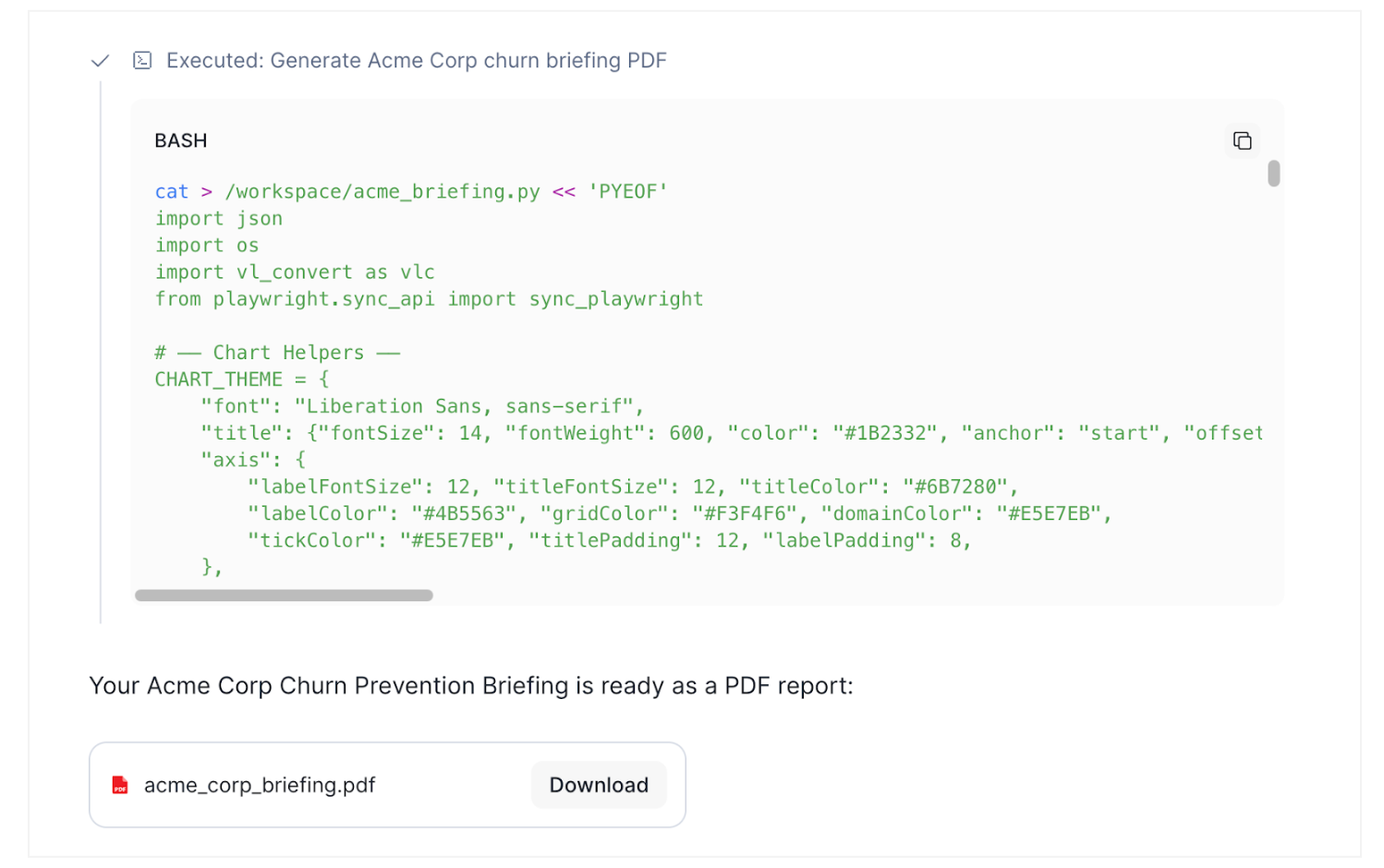Click the code block vertical scrollbar thumb
1384x868 pixels.
[x=1273, y=174]
